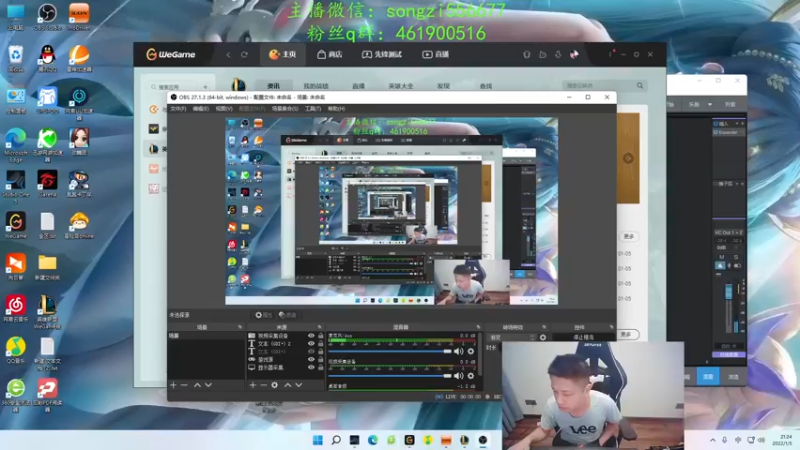This screenshot has height=450, width=800.
Task: Adjust 麦克风/Aux volume slider
Action: 390,351
